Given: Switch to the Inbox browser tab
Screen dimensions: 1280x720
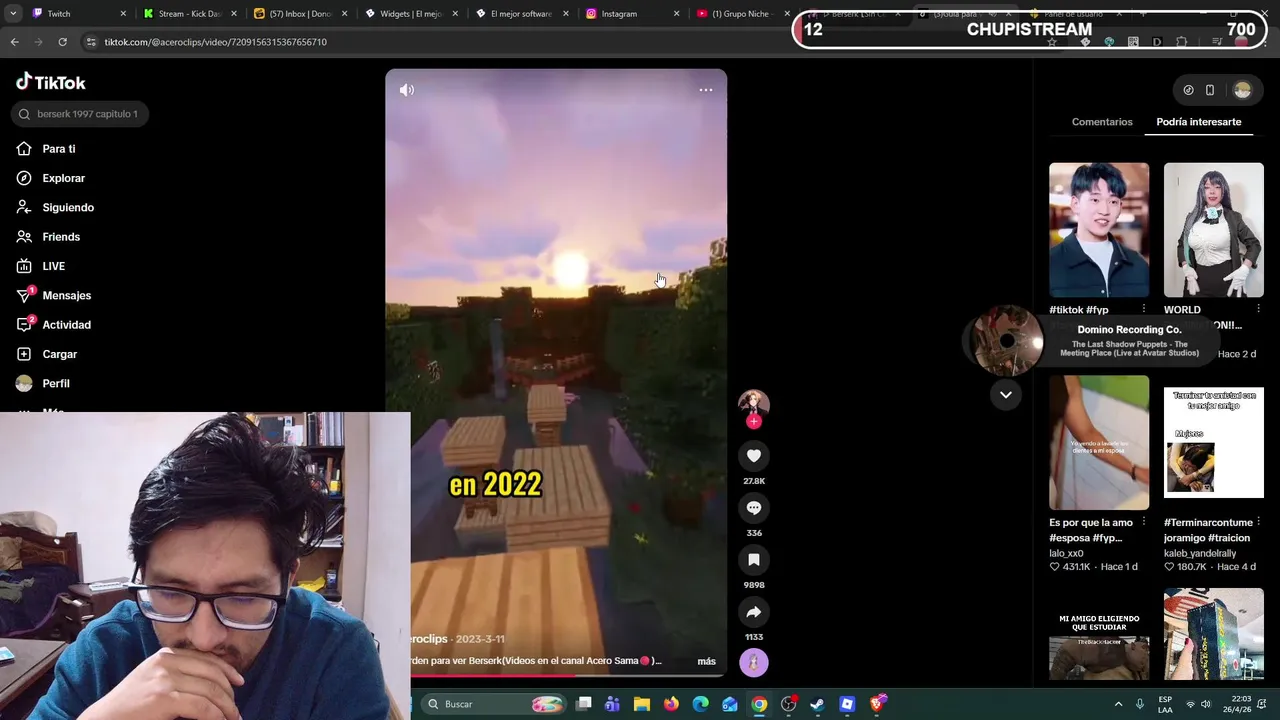Looking at the screenshot, I should pyautogui.click(x=300, y=14).
